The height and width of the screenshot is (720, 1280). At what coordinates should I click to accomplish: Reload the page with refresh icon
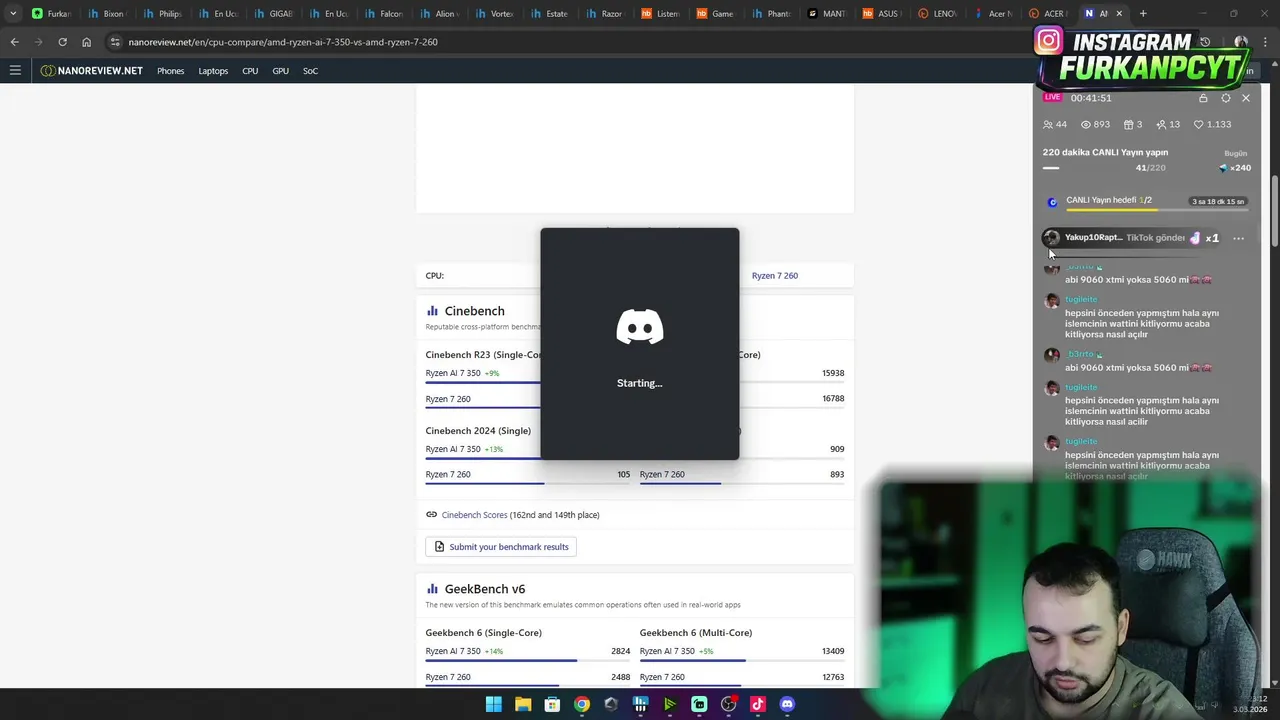62,42
